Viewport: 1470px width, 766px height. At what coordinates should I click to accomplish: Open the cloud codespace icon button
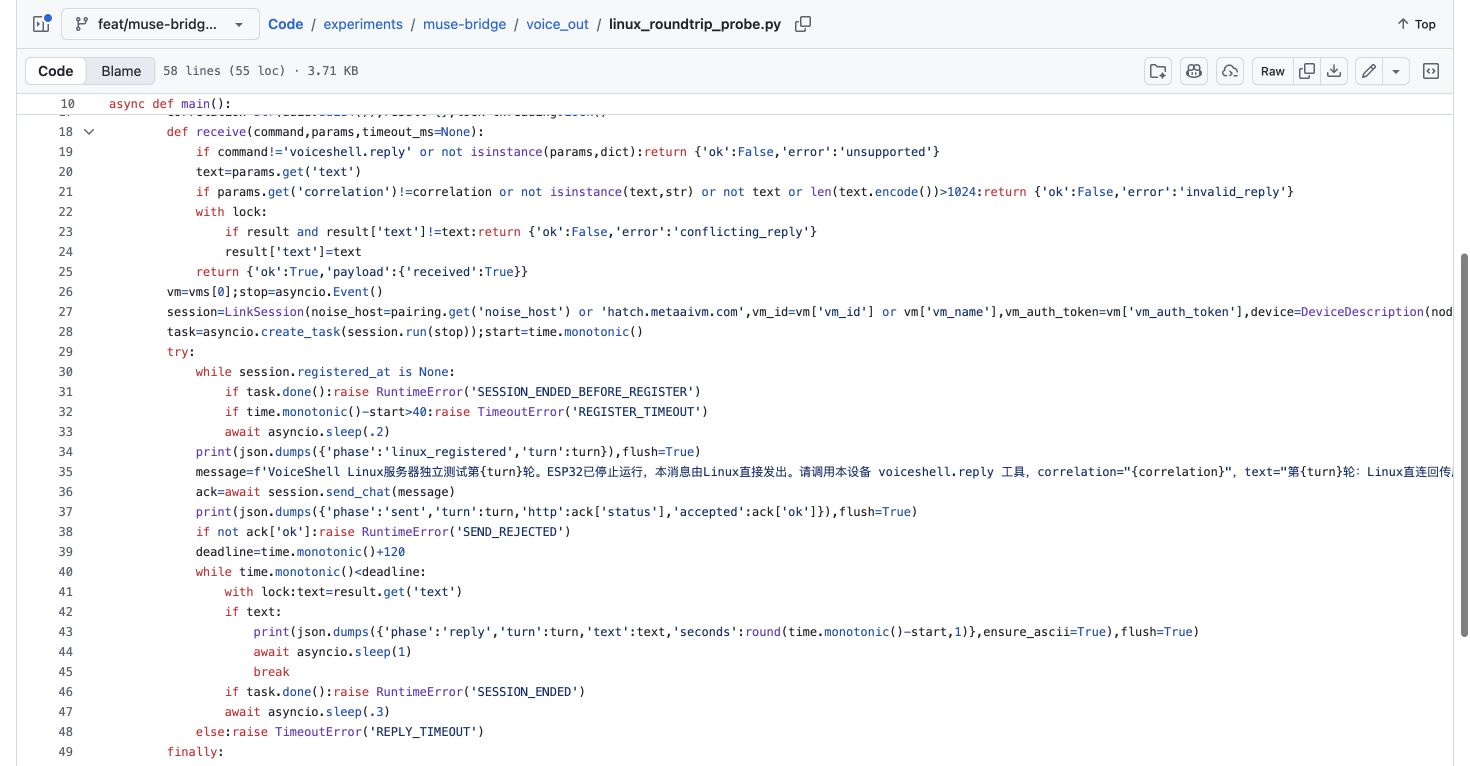(x=1230, y=71)
